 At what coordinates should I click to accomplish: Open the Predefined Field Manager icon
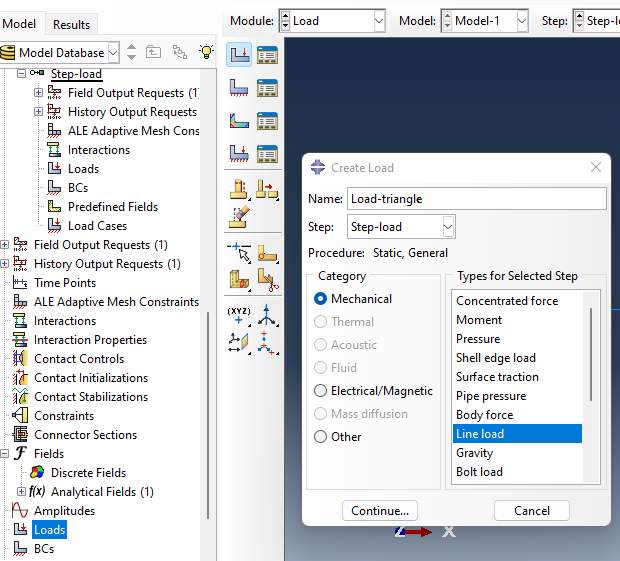pos(267,121)
